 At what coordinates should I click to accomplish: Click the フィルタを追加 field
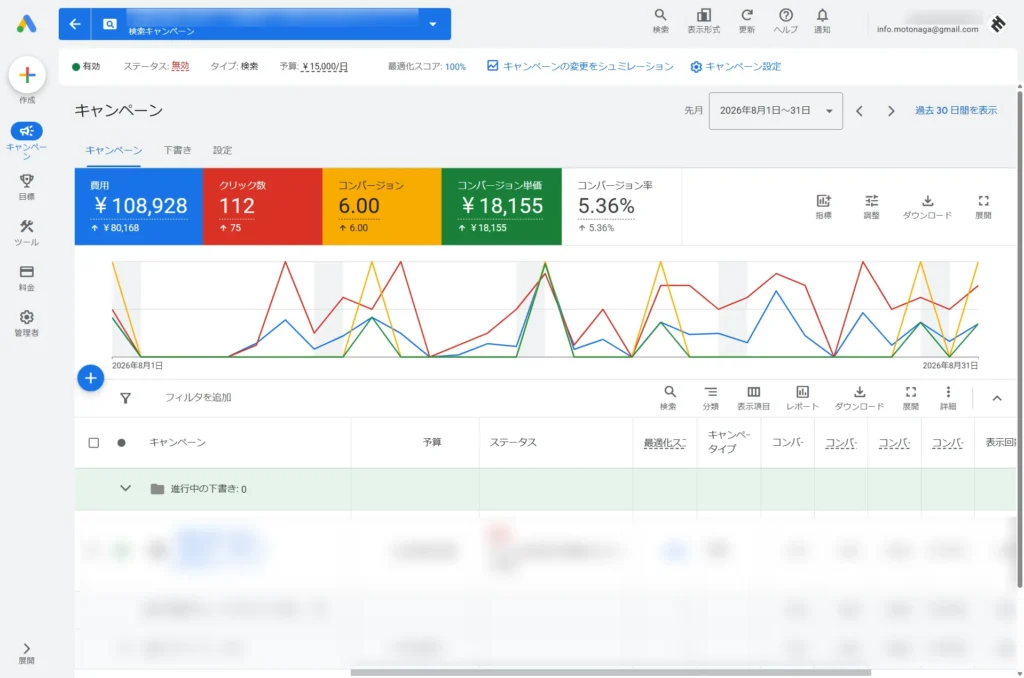[198, 398]
